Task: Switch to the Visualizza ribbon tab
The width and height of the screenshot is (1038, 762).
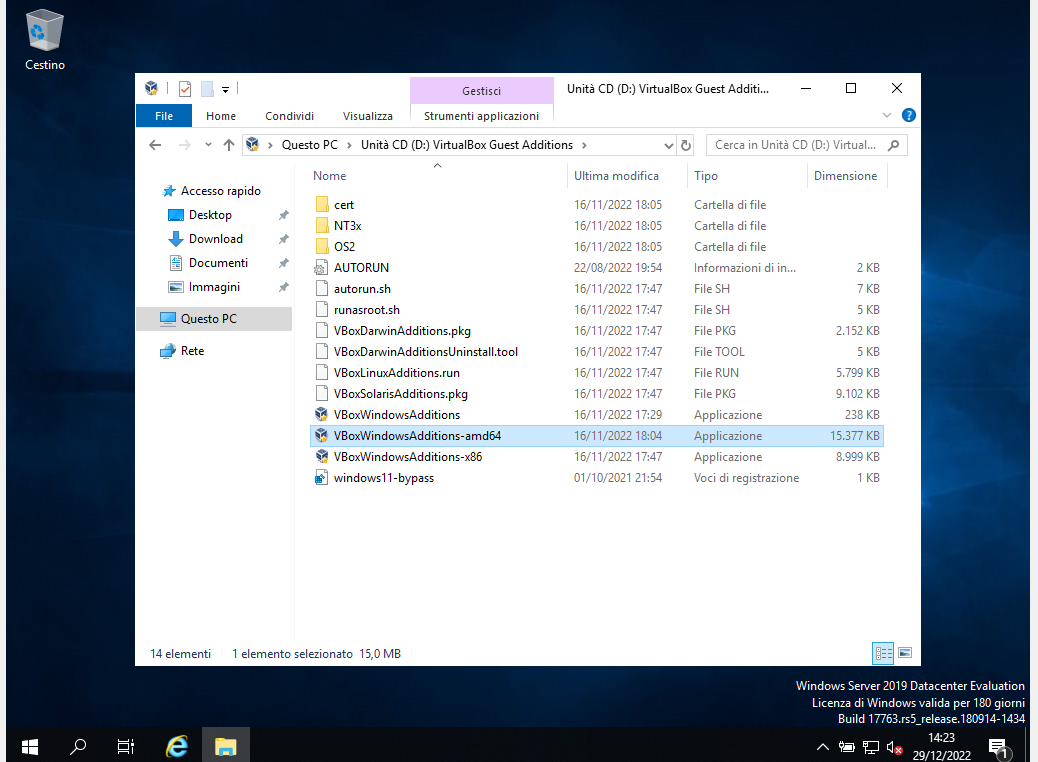Action: 367,116
